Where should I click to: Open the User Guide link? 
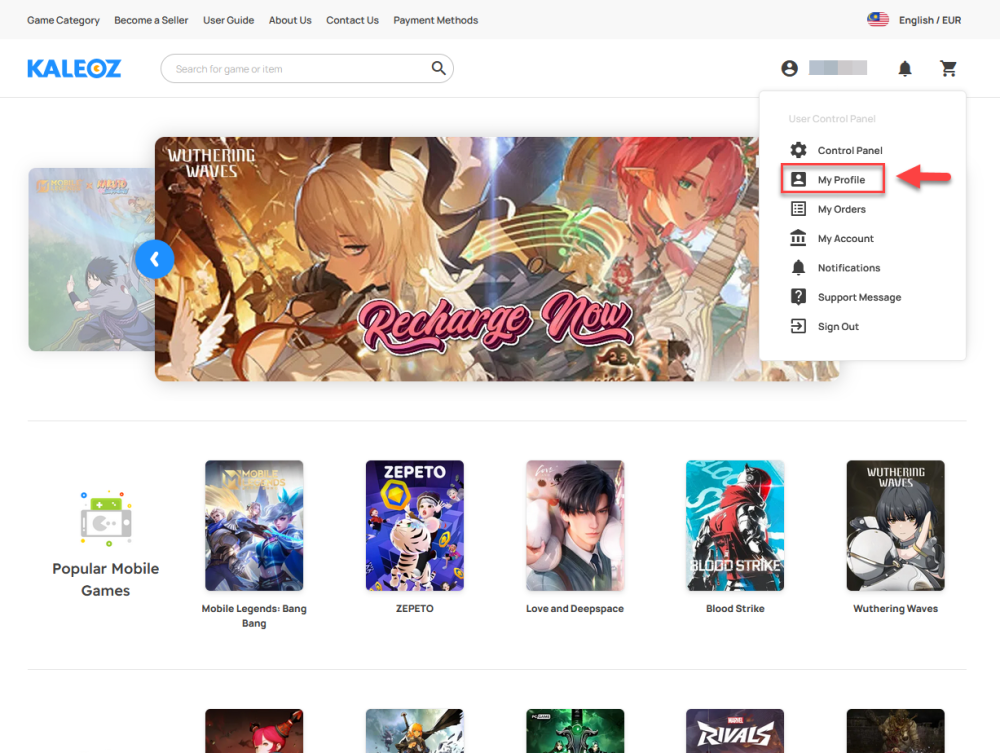tap(228, 20)
